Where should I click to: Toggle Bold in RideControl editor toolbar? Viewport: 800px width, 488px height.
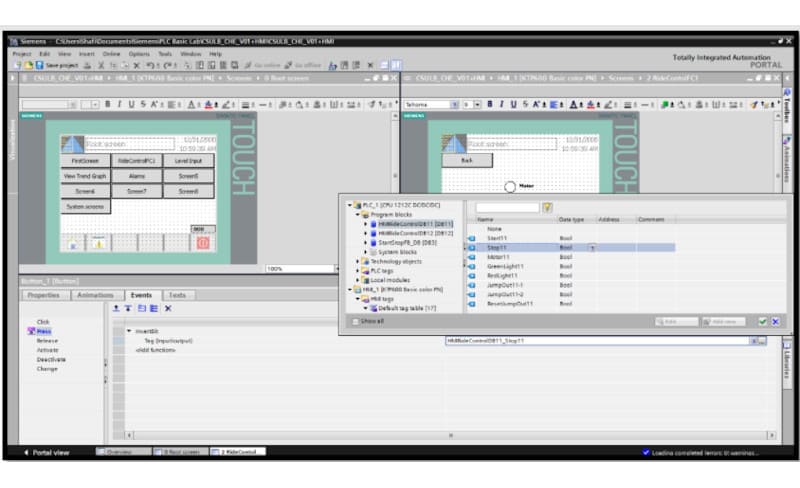click(490, 104)
